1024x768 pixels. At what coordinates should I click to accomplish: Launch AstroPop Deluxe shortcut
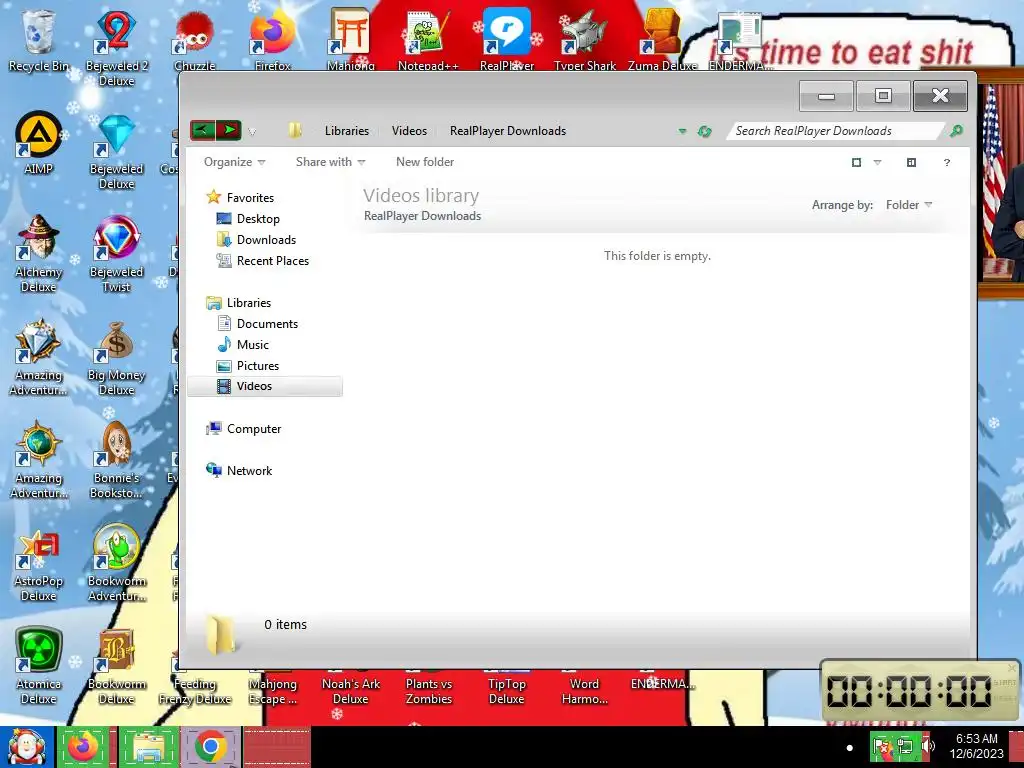(39, 565)
